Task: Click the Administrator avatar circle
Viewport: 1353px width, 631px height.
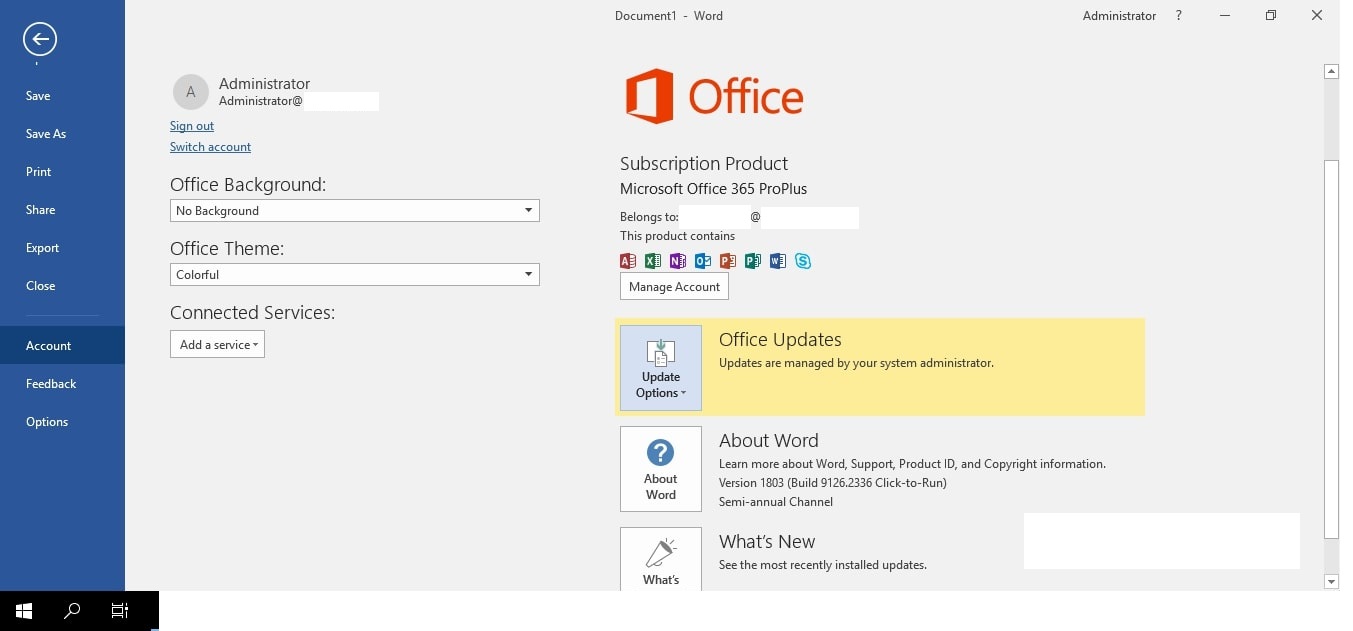Action: point(191,91)
